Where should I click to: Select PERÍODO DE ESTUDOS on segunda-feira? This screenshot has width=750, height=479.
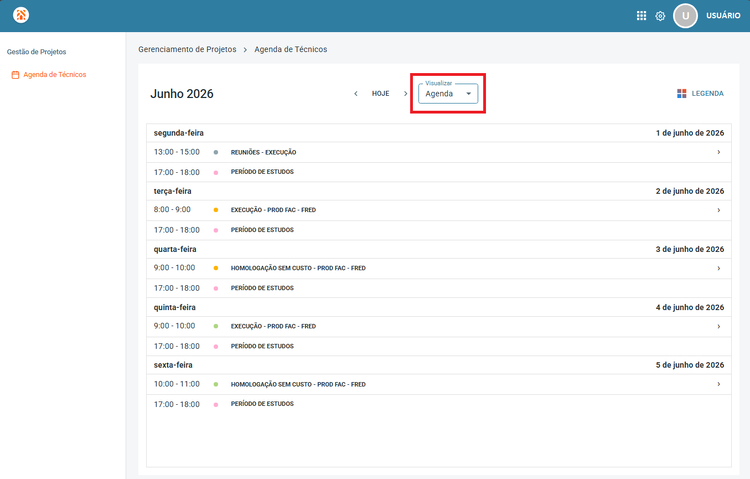click(262, 172)
